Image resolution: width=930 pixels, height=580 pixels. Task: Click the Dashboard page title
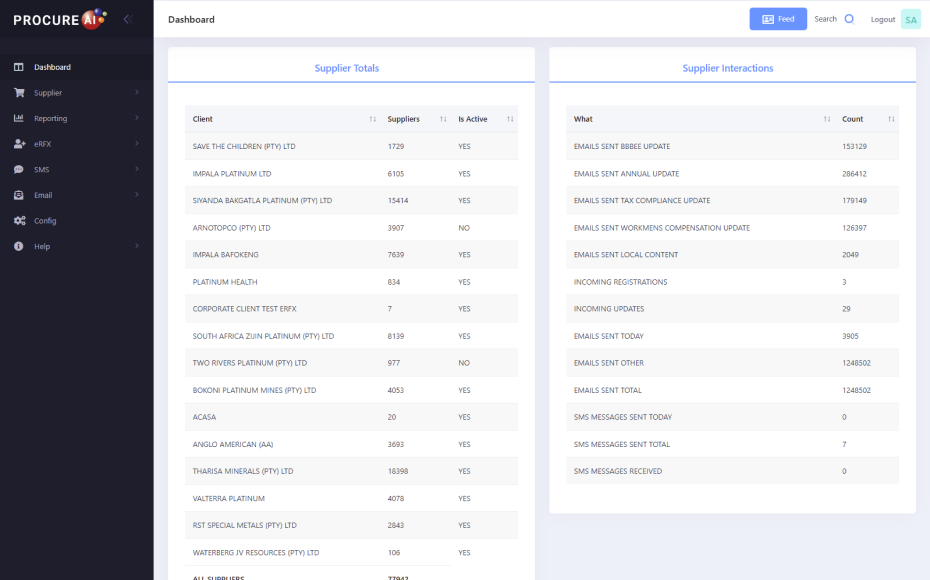click(x=191, y=20)
